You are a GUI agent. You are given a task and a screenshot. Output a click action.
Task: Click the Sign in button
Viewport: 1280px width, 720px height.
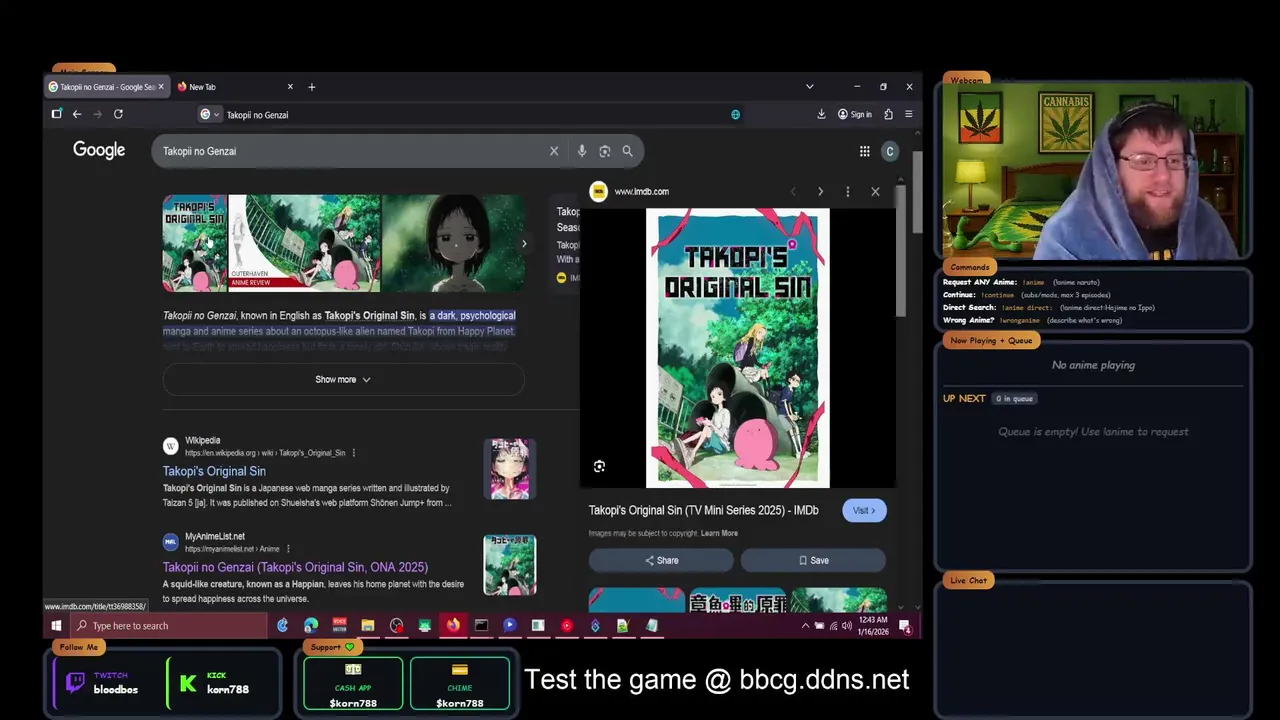click(x=855, y=114)
